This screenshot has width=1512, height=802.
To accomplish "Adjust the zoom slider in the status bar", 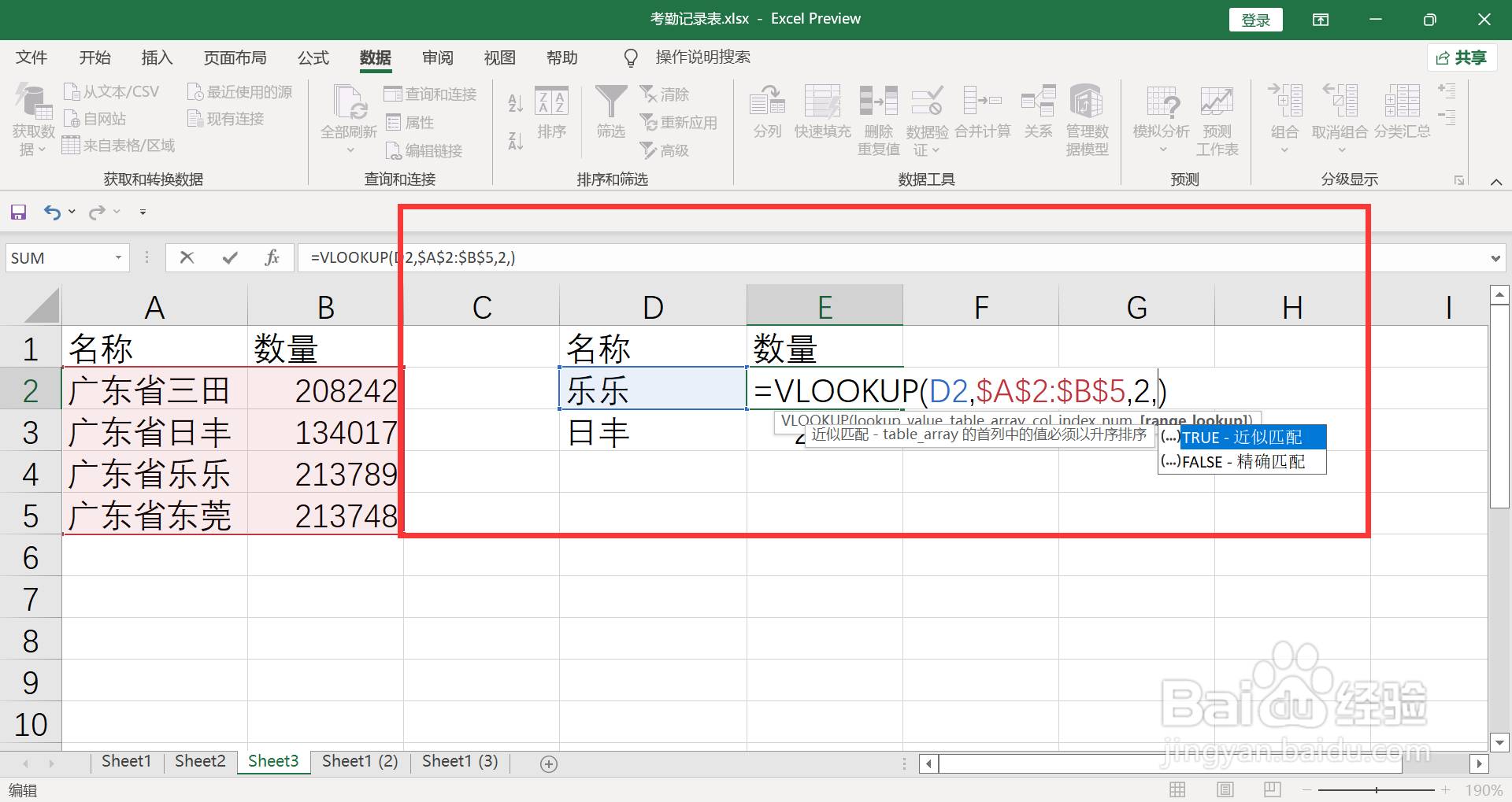I will (x=1377, y=790).
